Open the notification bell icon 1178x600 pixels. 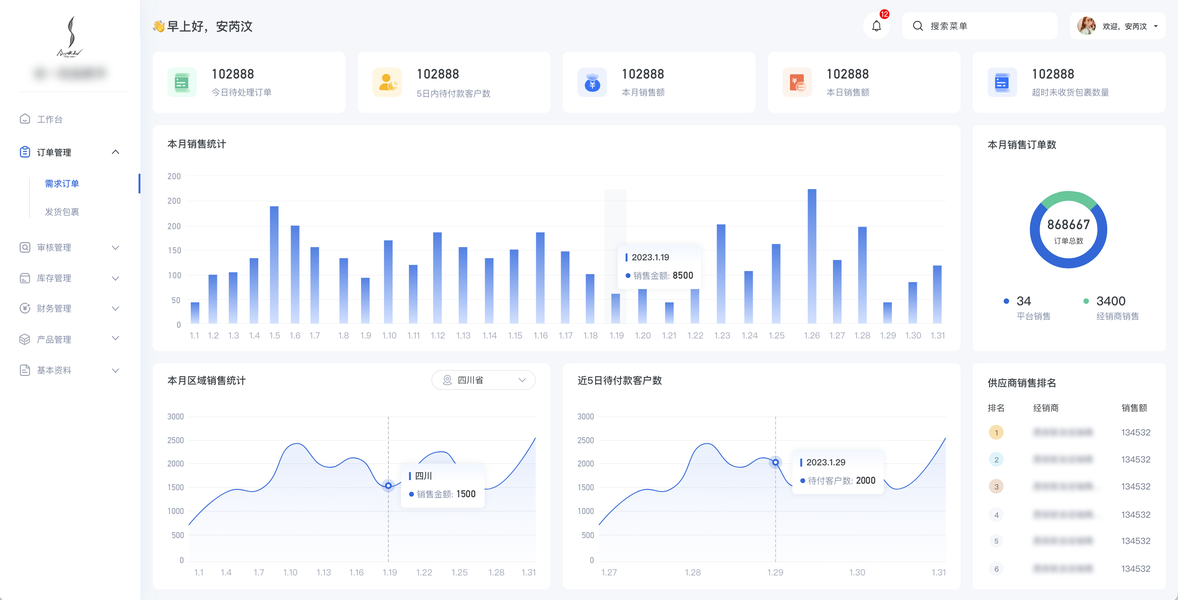(876, 26)
